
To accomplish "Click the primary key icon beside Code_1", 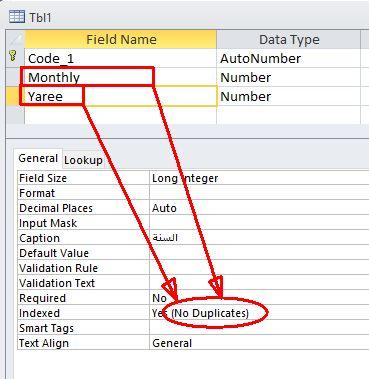I will [x=13, y=56].
